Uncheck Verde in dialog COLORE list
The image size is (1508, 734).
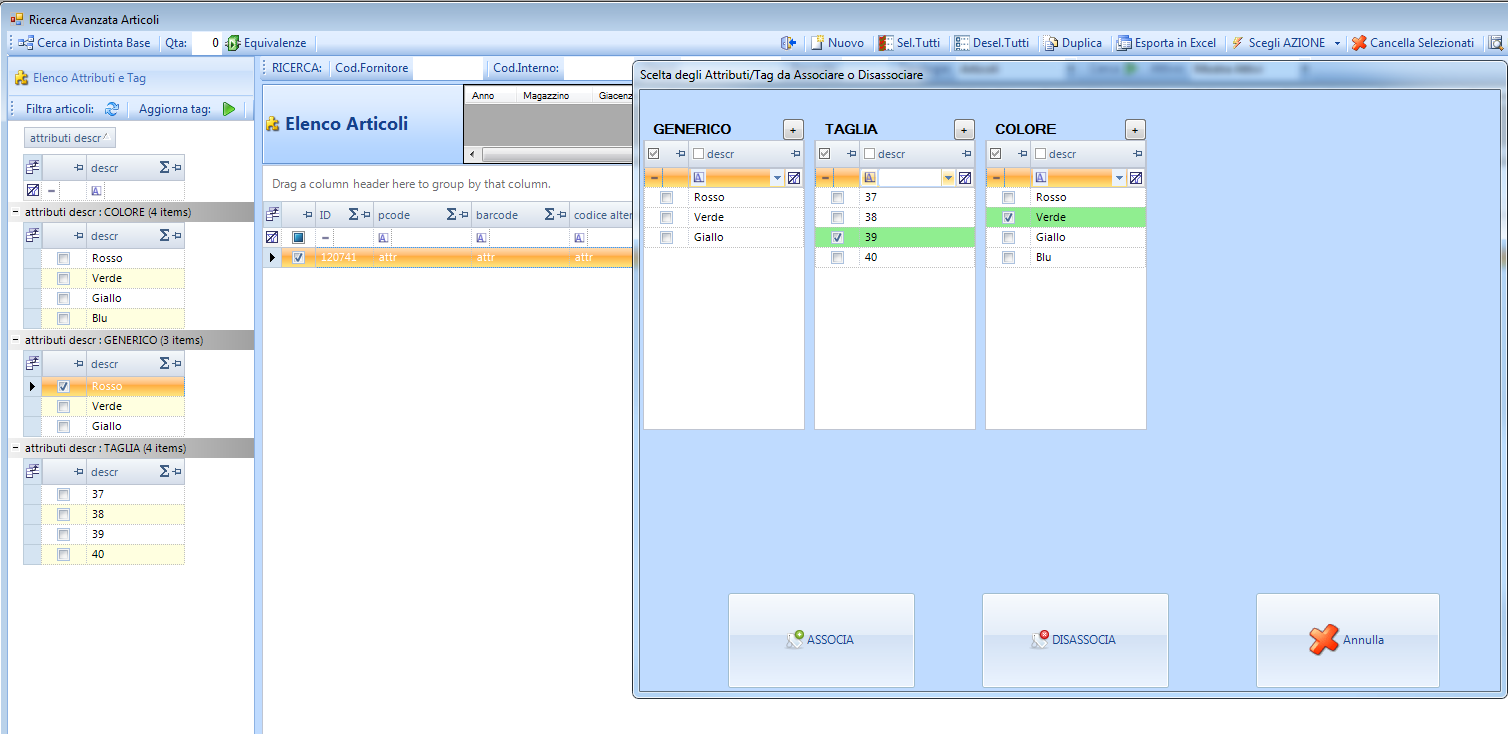[x=1008, y=217]
